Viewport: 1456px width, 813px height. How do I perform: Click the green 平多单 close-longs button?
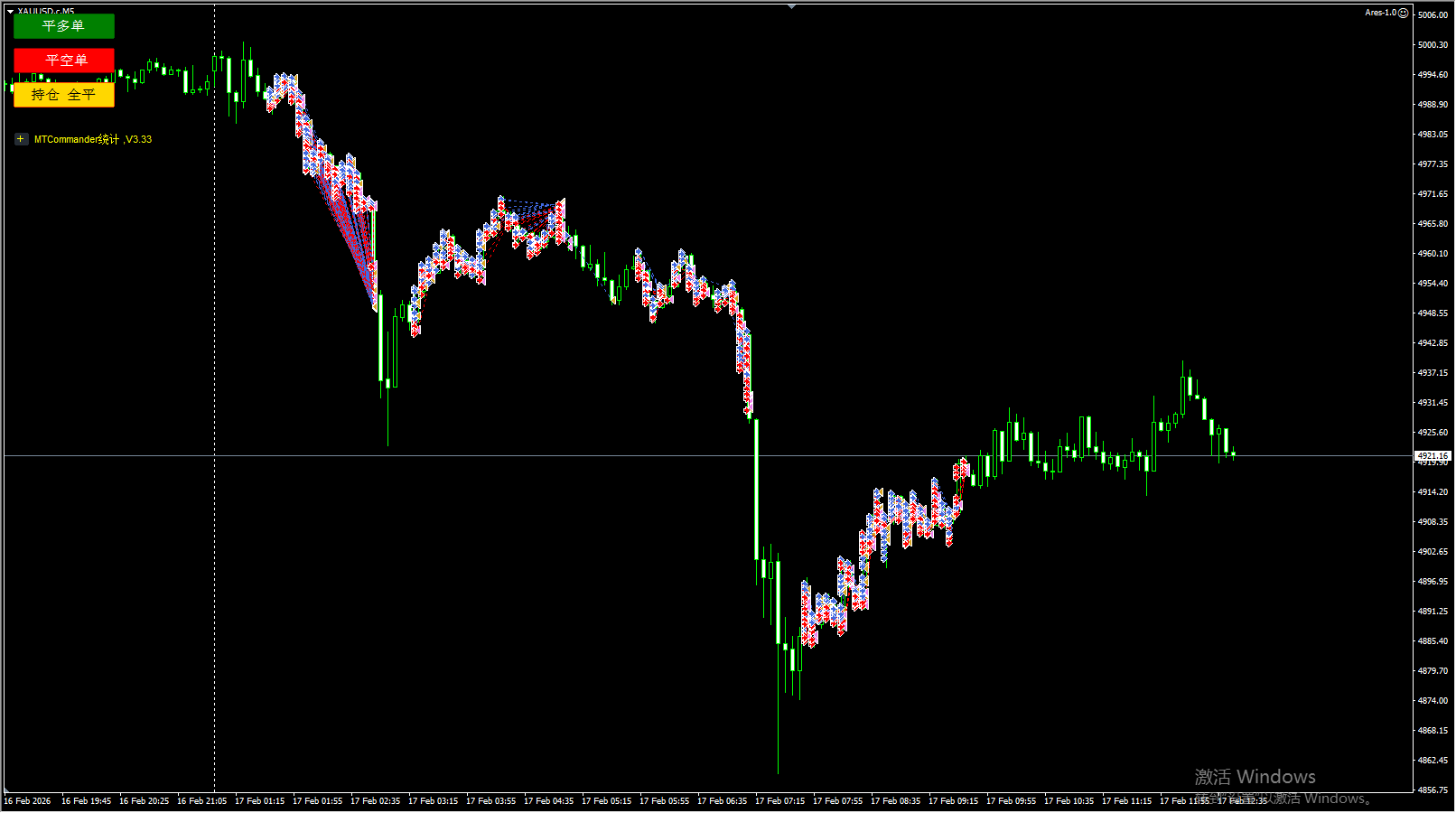coord(64,26)
